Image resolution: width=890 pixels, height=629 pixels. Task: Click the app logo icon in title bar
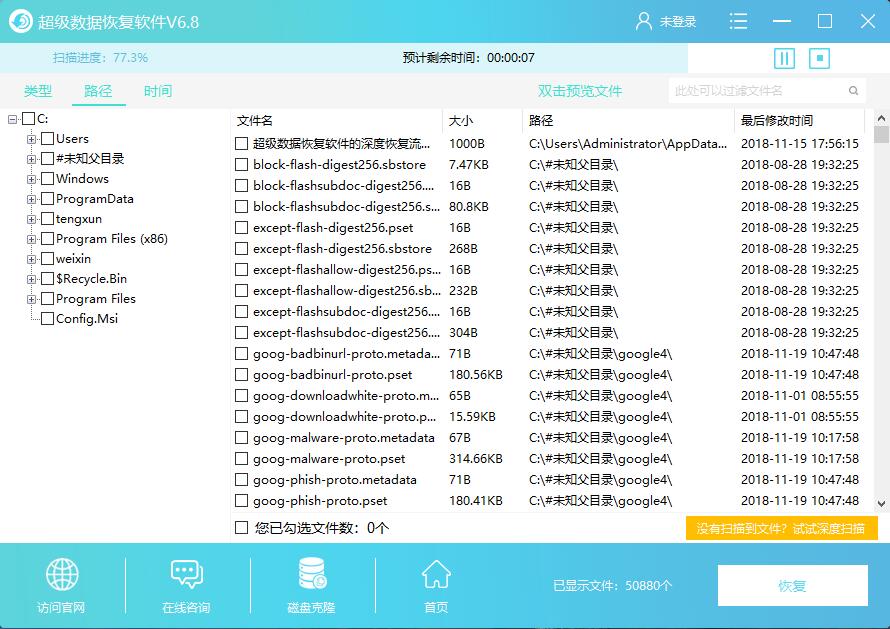pos(21,22)
